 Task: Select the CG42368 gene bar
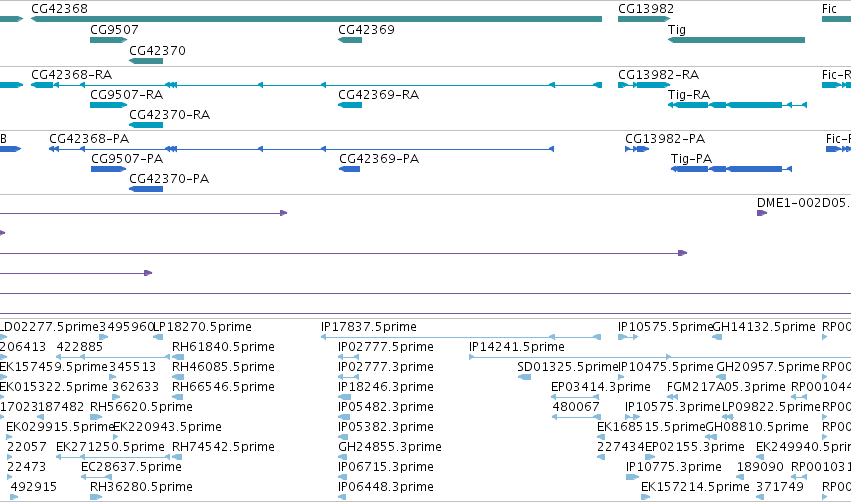tap(316, 19)
